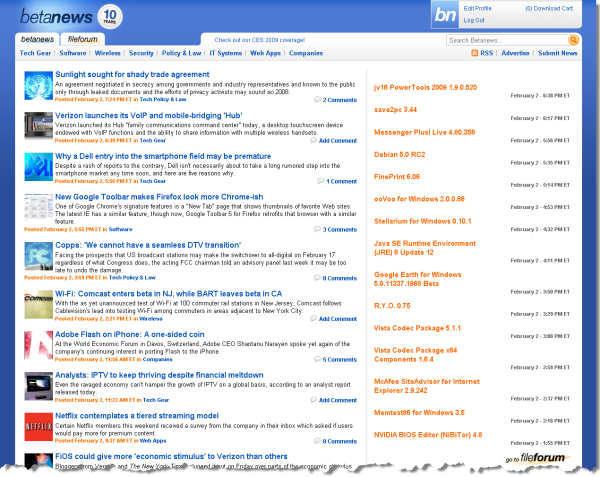Viewport: 600px width, 477px height.
Task: Open save2pc 3.44 download link
Action: [x=395, y=109]
